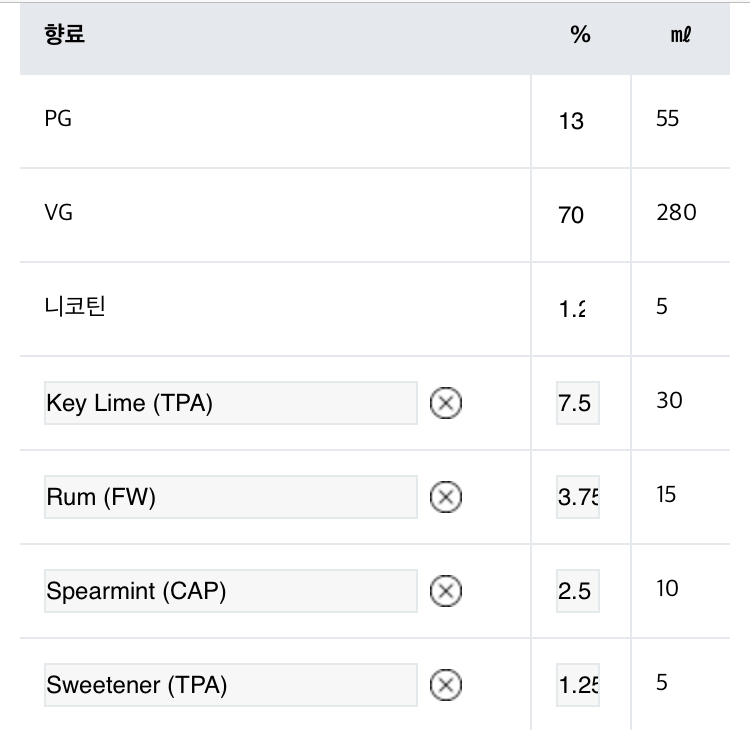Focus the Spearmint (CAP) name input
The width and height of the screenshot is (750, 730).
tap(230, 591)
